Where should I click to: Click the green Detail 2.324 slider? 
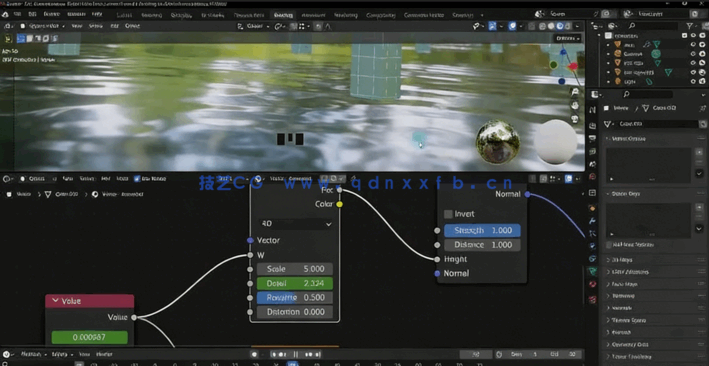(295, 284)
